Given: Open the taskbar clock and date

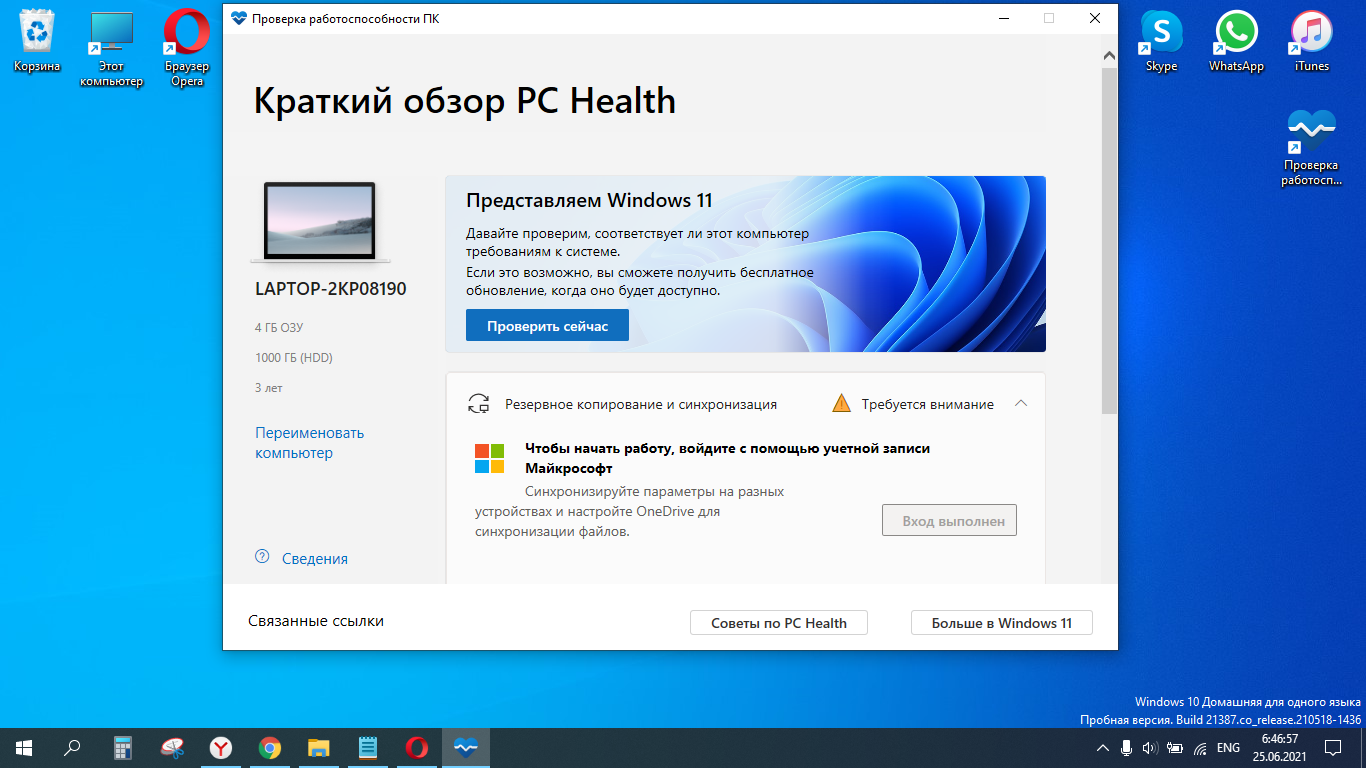Looking at the screenshot, I should 1279,747.
